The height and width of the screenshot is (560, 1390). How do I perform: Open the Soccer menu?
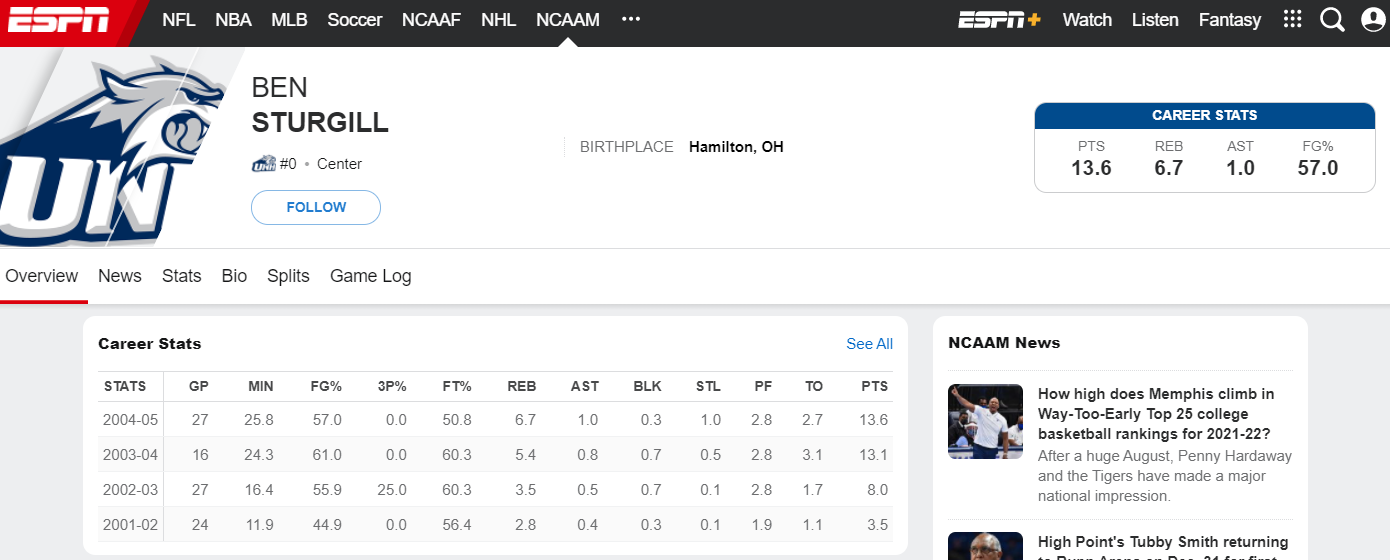pos(354,20)
